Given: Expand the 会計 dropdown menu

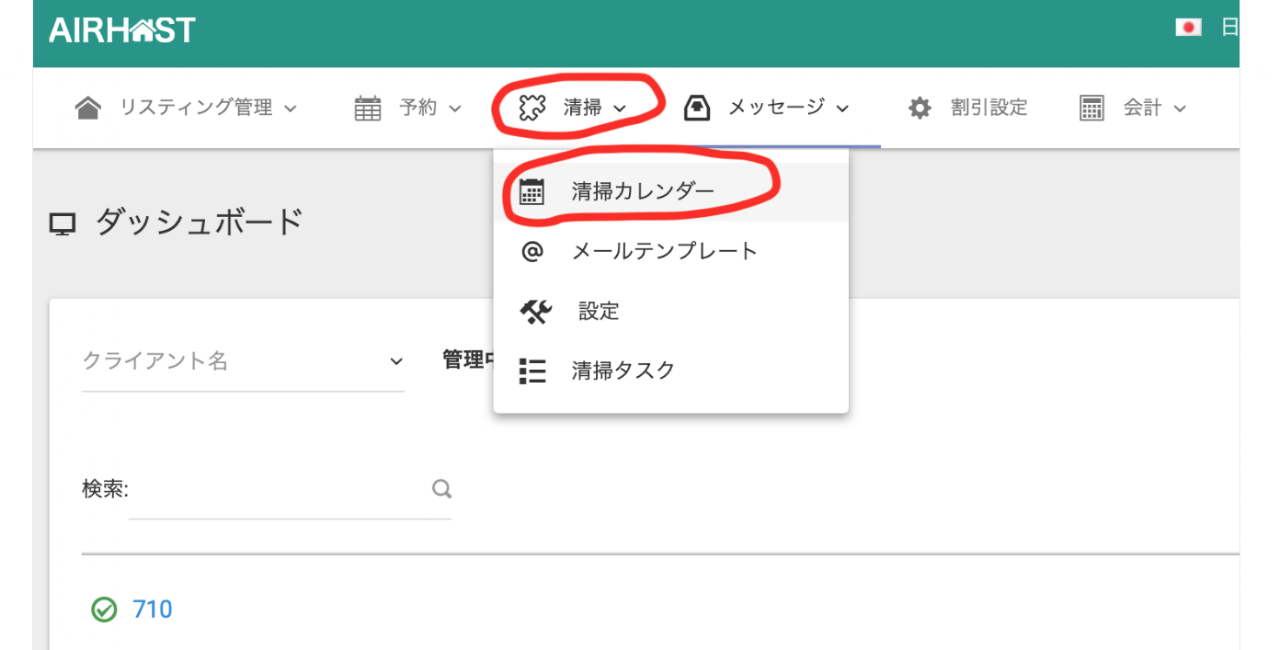Looking at the screenshot, I should click(x=1154, y=108).
